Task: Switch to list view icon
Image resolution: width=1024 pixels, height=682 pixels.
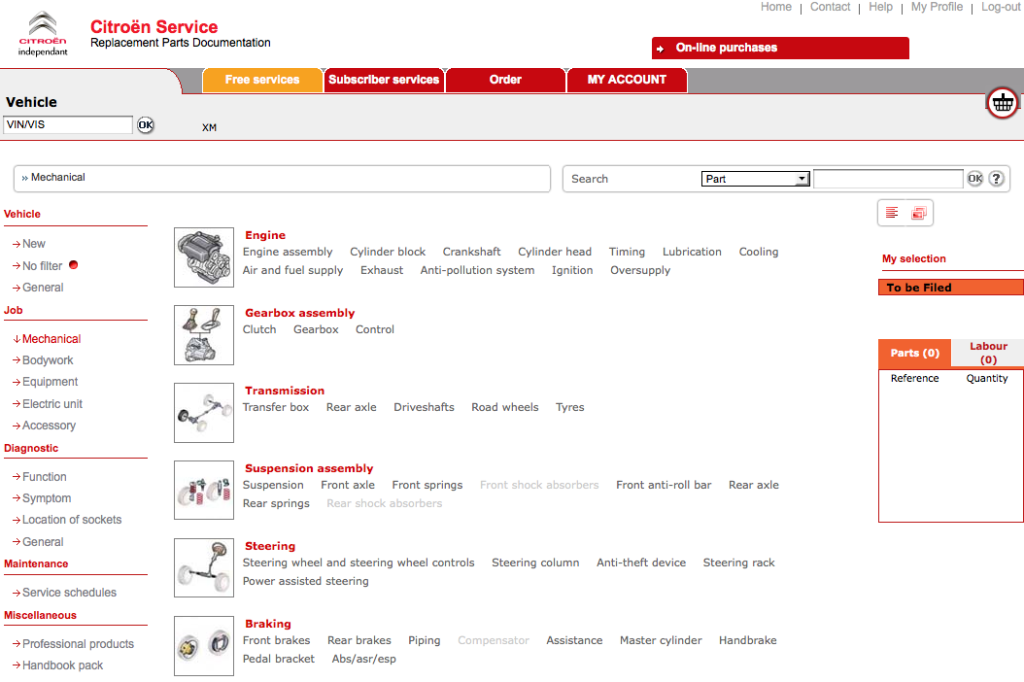Action: (x=892, y=213)
